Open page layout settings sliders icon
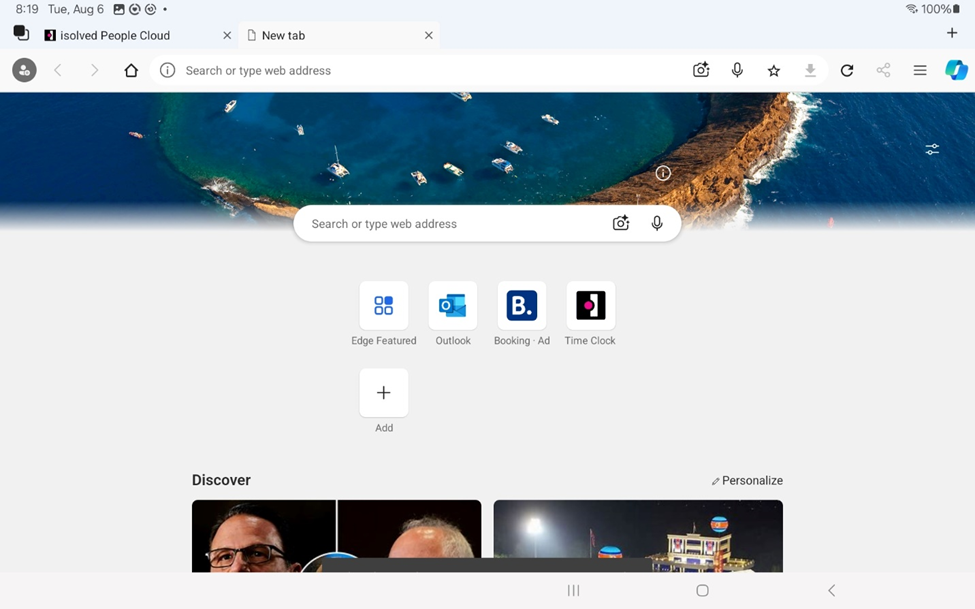The height and width of the screenshot is (609, 975). (x=932, y=149)
